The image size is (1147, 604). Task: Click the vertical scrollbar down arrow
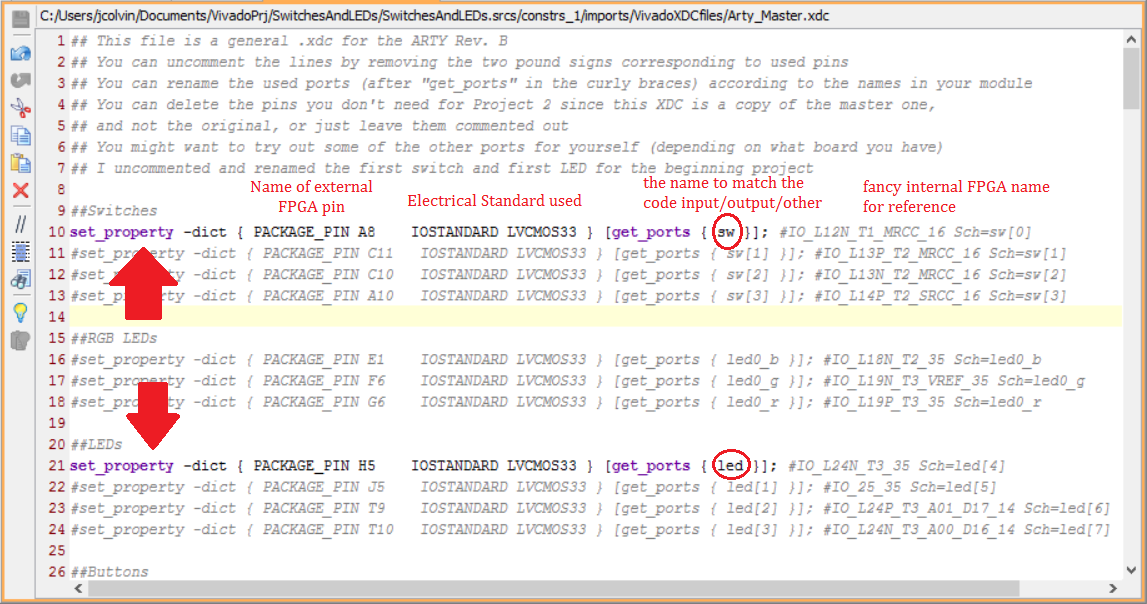[x=1132, y=570]
